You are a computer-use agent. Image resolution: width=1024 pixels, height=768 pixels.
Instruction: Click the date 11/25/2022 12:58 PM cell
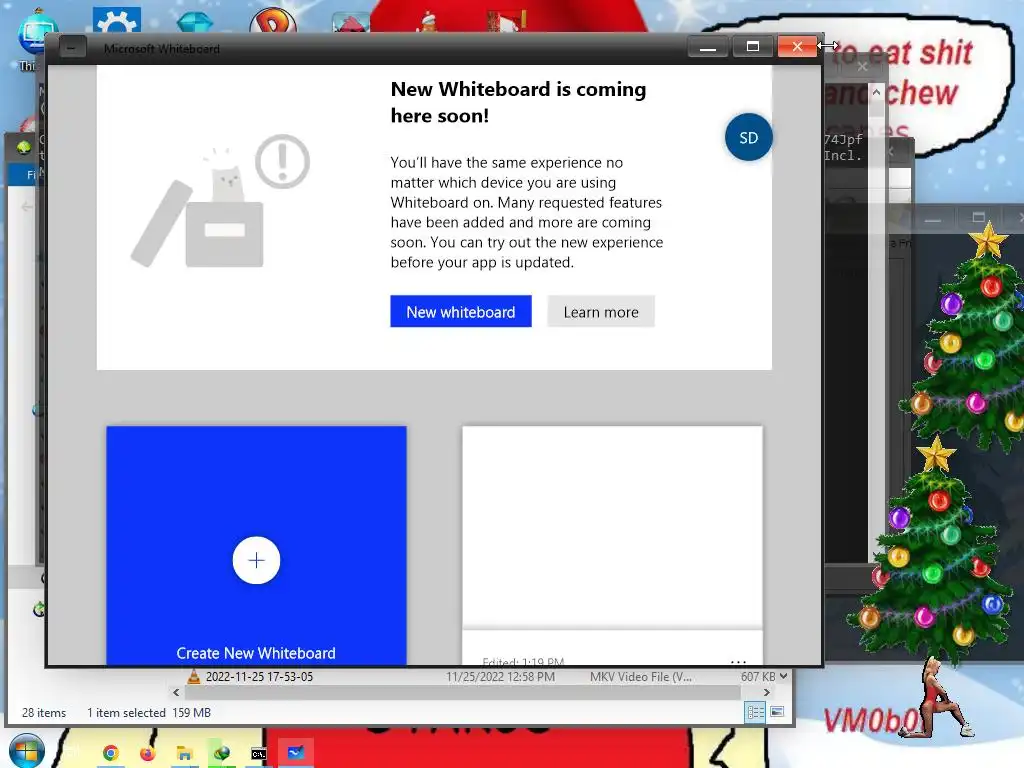tap(500, 677)
